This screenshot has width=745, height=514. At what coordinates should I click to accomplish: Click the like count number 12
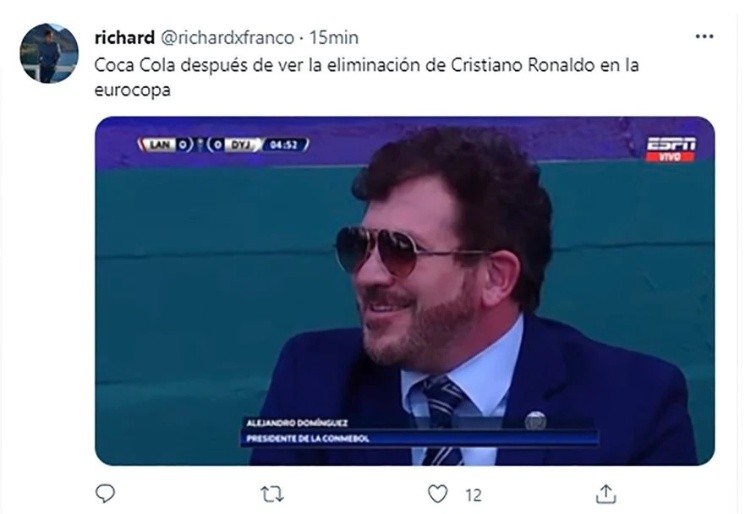(473, 495)
